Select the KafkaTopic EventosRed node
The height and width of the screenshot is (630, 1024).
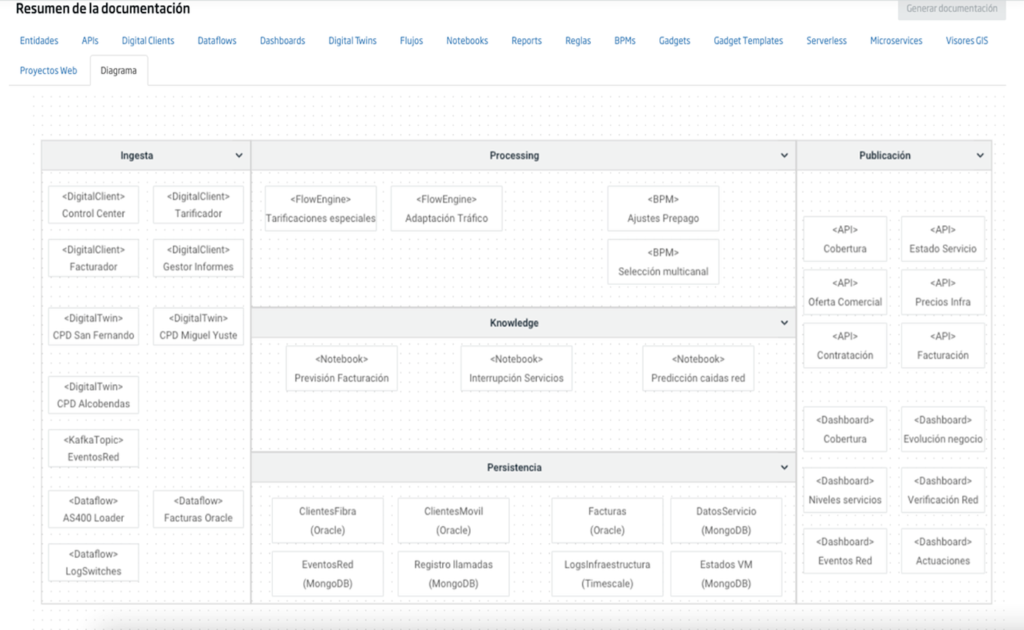click(x=93, y=449)
